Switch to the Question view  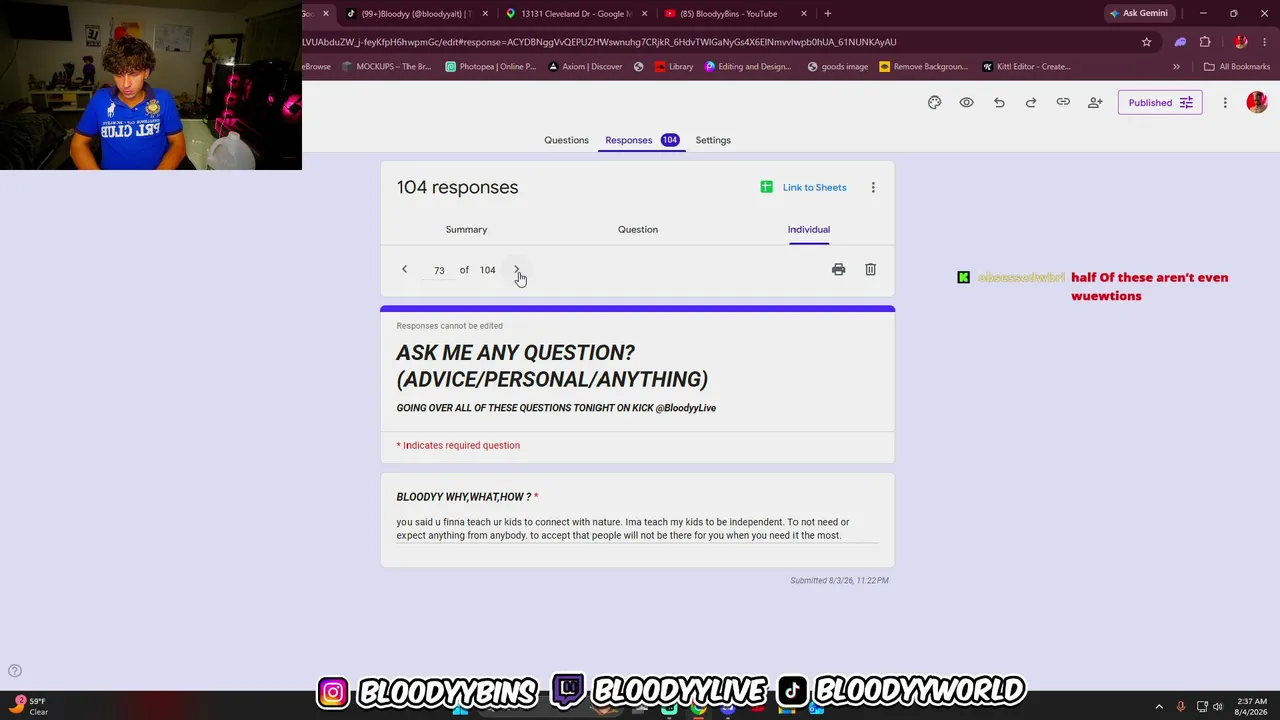(638, 229)
